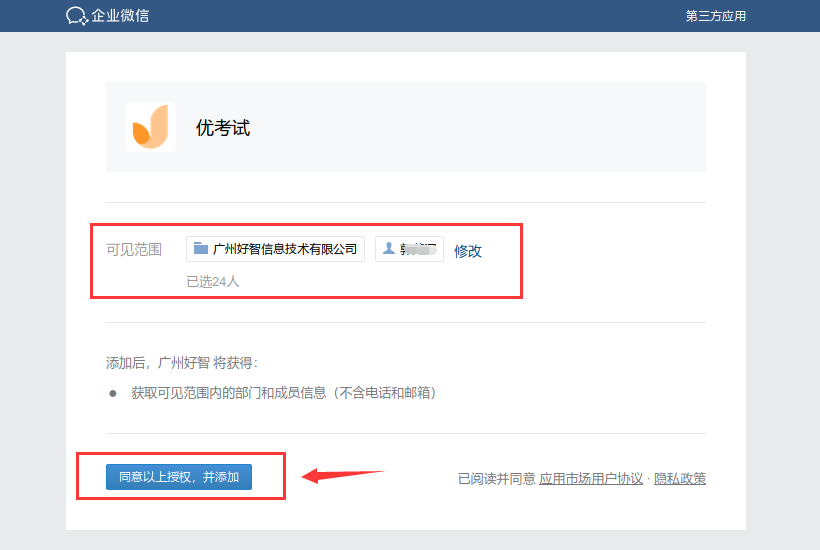Open the 隐私政策 link
The height and width of the screenshot is (550, 820).
[x=680, y=478]
